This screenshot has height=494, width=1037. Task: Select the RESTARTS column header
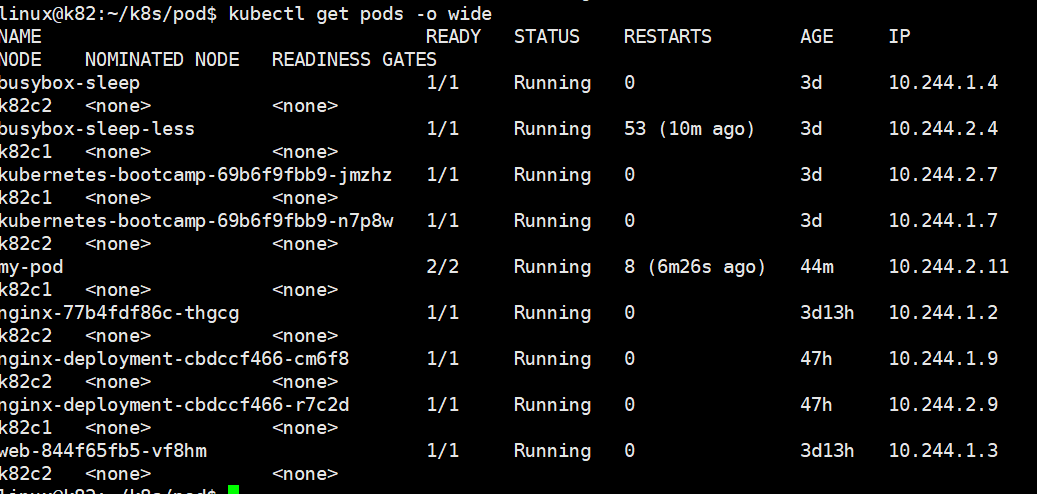click(667, 36)
